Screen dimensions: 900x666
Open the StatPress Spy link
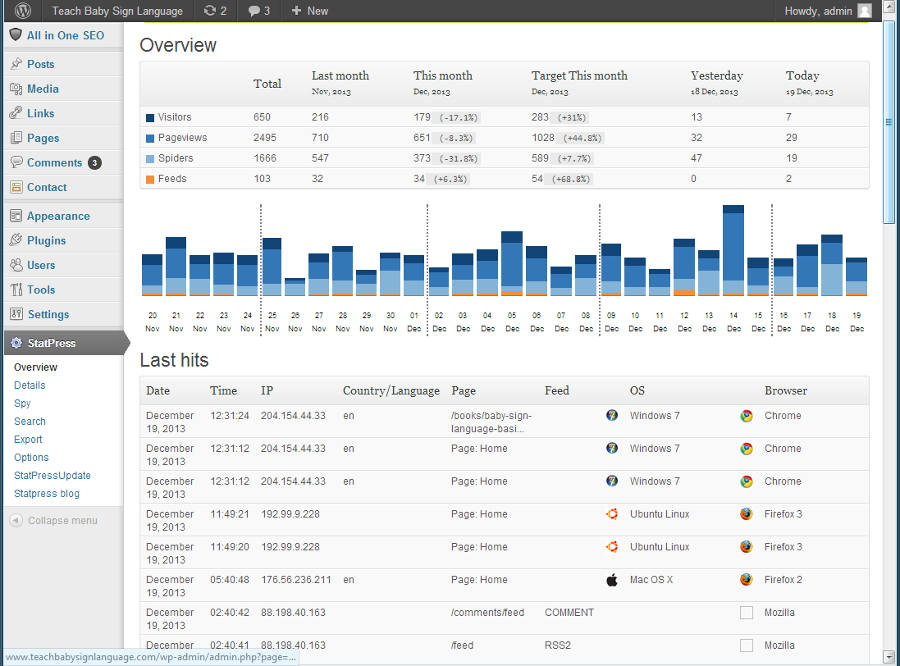[22, 403]
